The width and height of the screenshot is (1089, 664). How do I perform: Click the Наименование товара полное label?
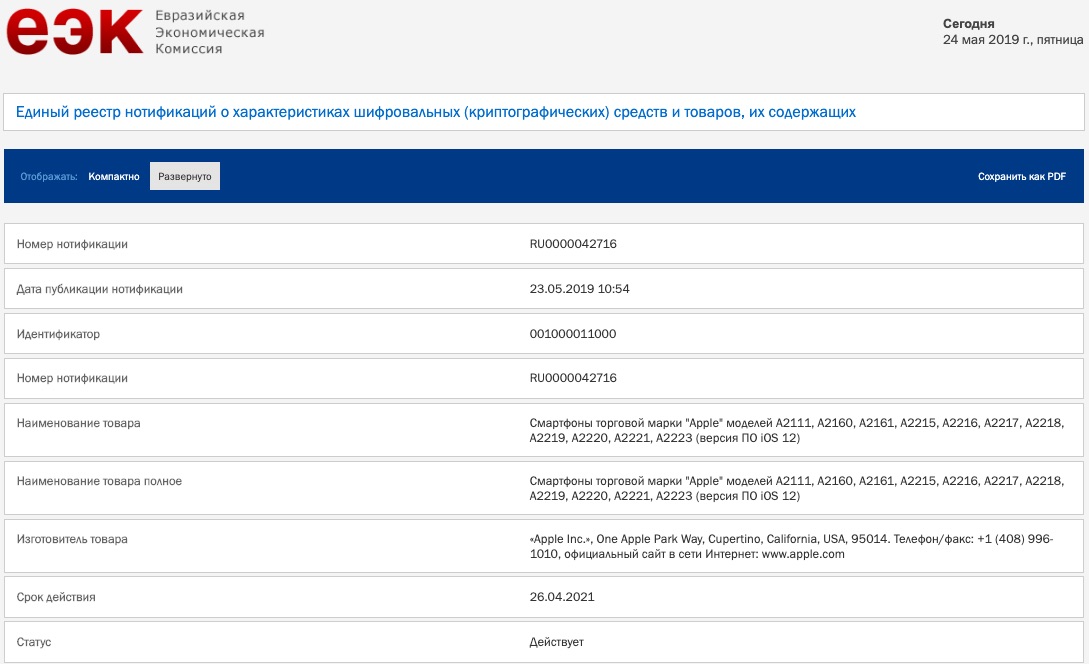99,481
